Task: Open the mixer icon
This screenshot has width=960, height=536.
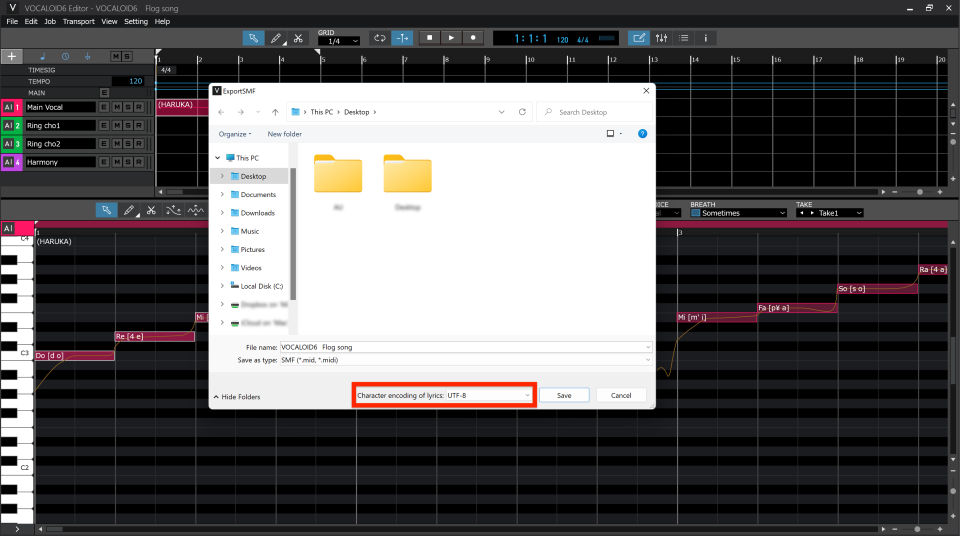Action: coord(661,38)
